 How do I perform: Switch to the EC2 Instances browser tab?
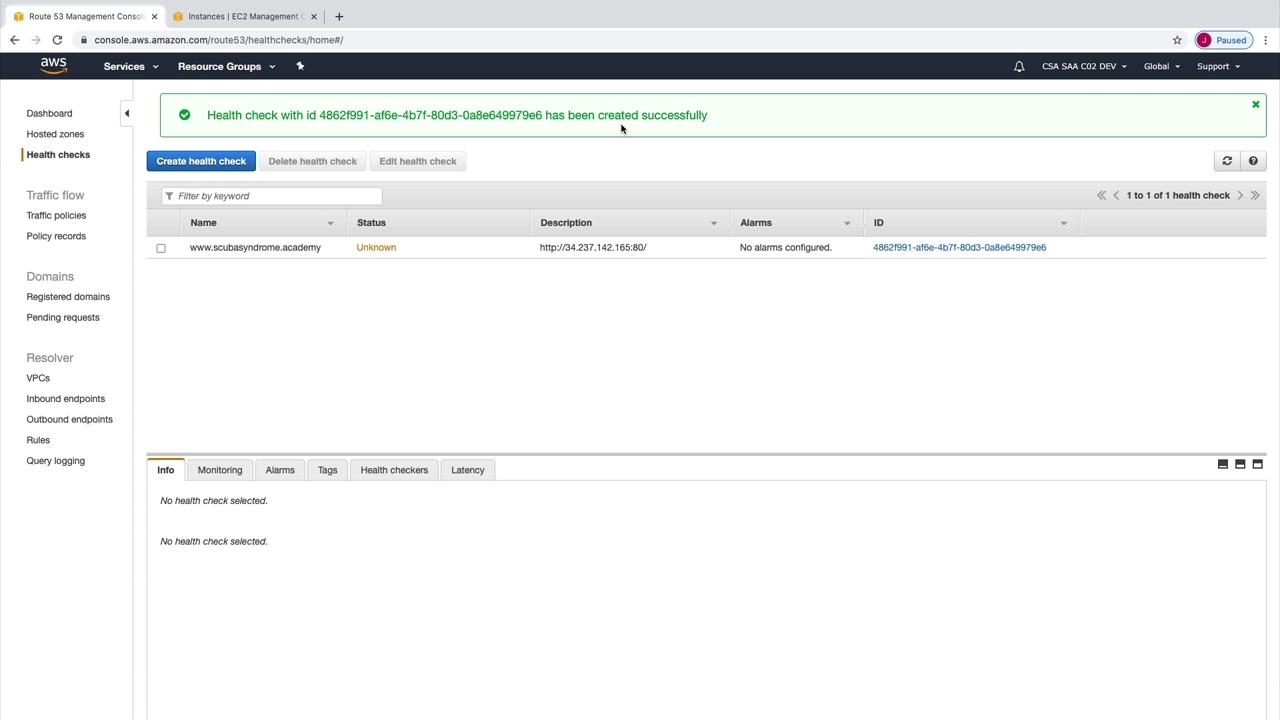244,16
